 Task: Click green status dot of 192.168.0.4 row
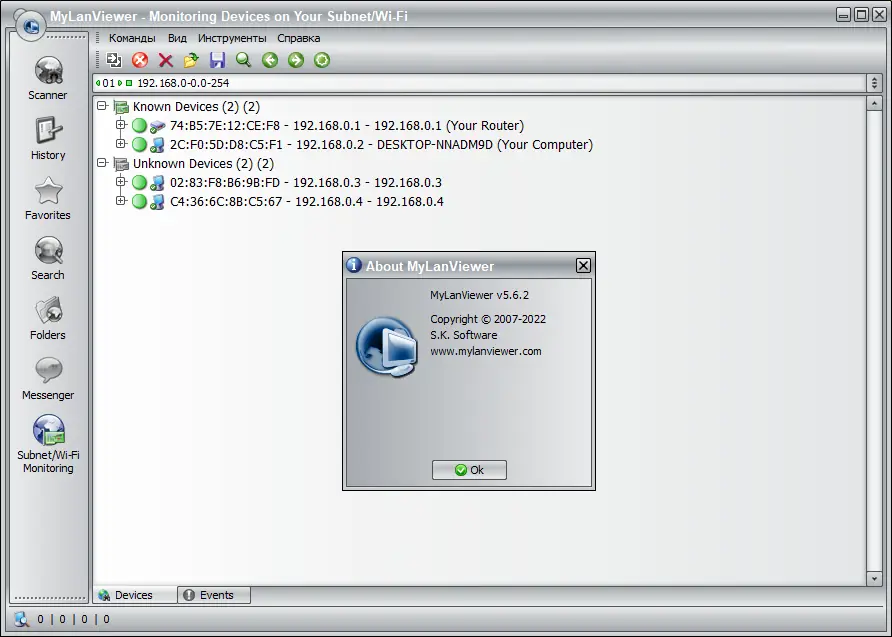coord(139,201)
